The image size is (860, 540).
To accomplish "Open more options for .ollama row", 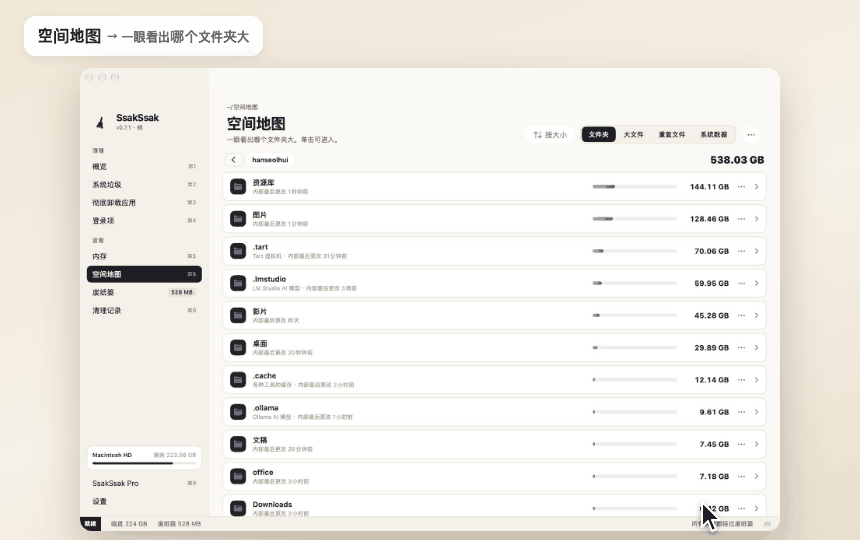I will 742,412.
